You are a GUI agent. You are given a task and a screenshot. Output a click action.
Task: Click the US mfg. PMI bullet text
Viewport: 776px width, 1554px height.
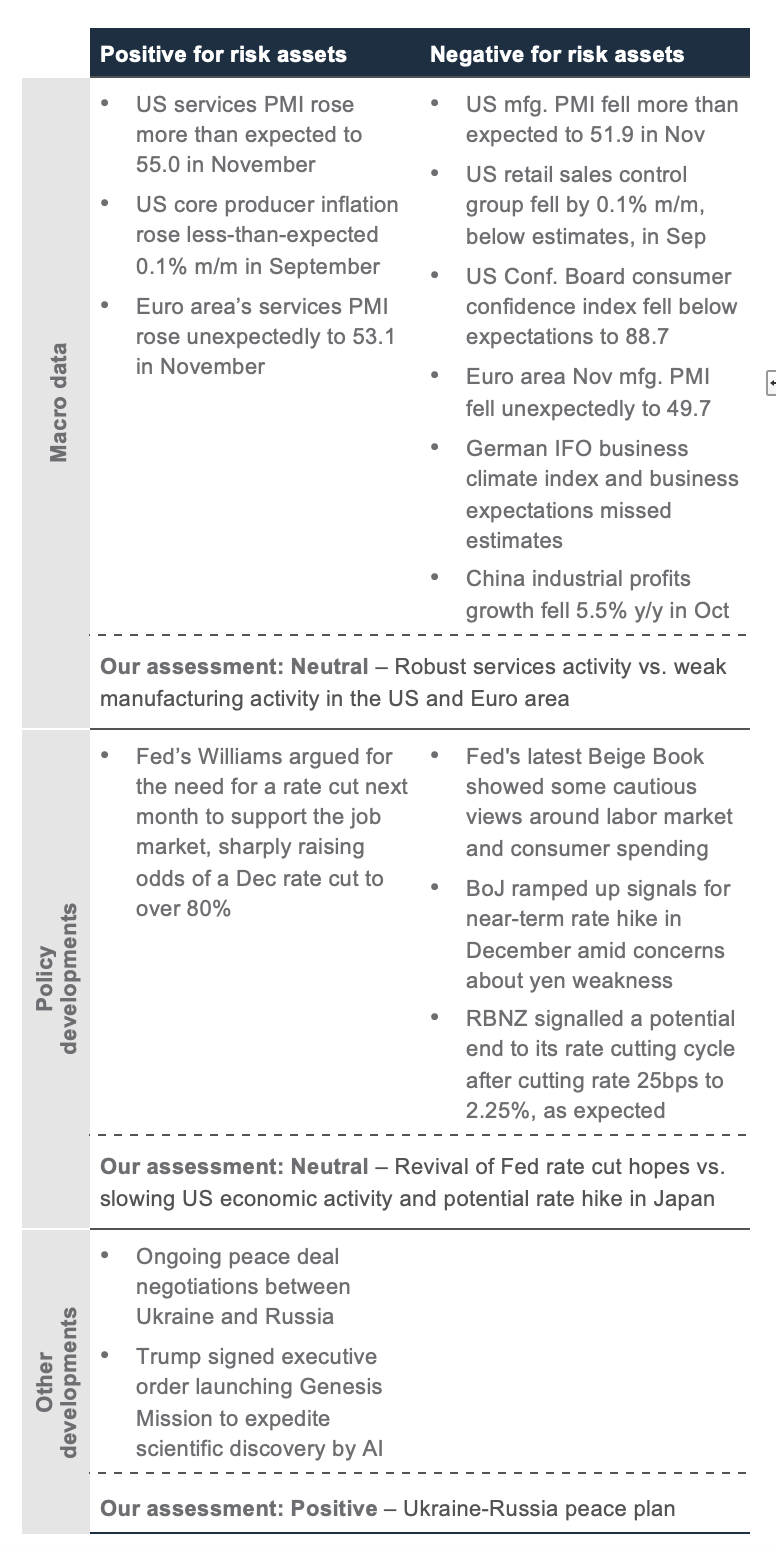(601, 119)
